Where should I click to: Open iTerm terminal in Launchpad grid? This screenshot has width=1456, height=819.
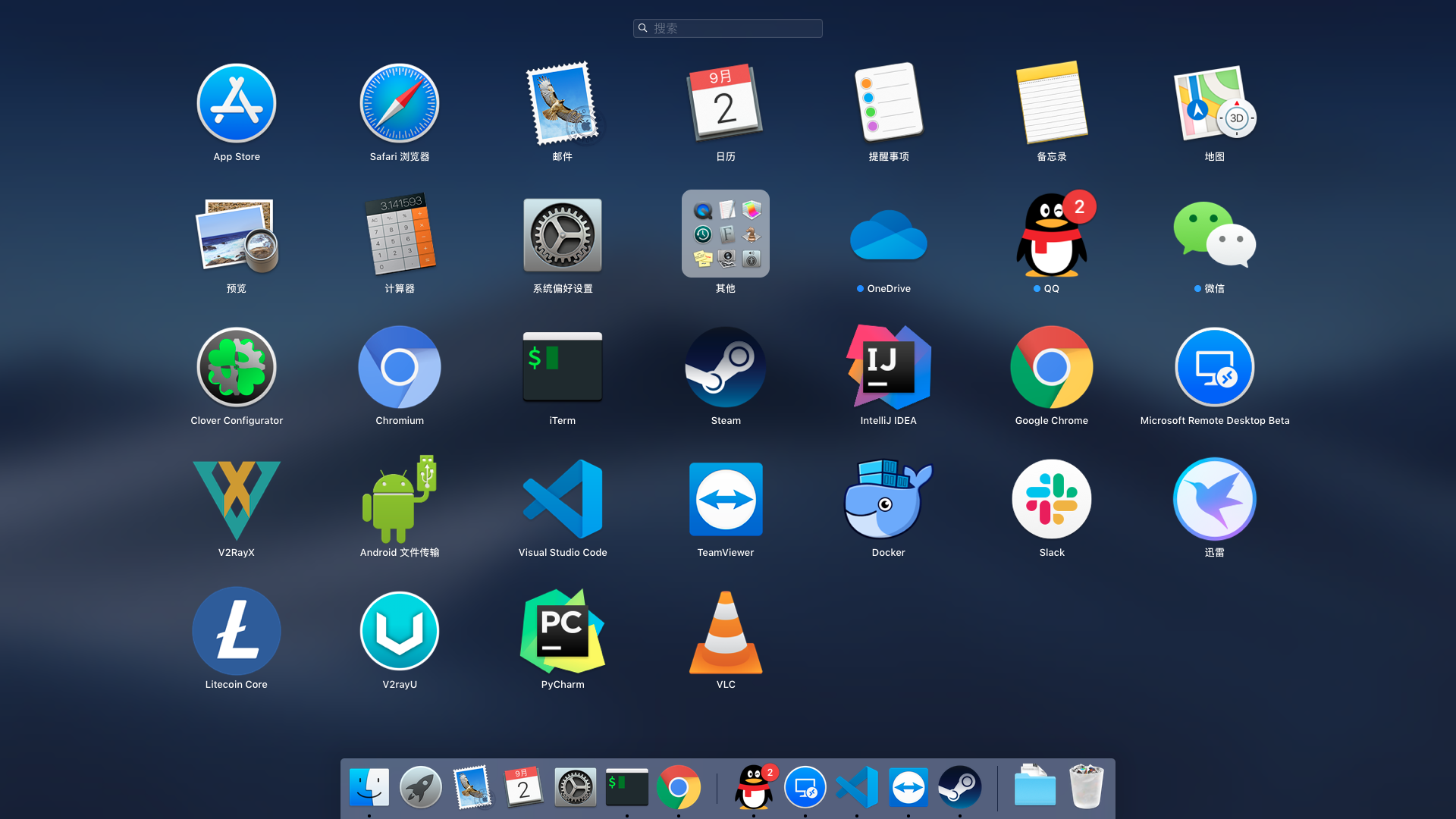(x=563, y=367)
